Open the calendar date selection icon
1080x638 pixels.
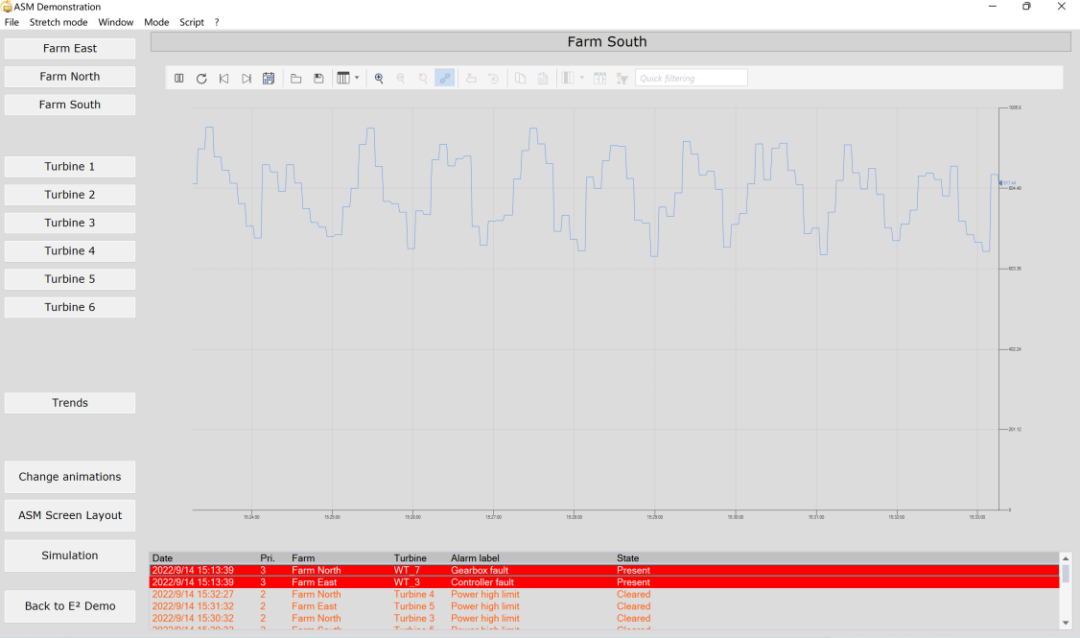point(268,78)
